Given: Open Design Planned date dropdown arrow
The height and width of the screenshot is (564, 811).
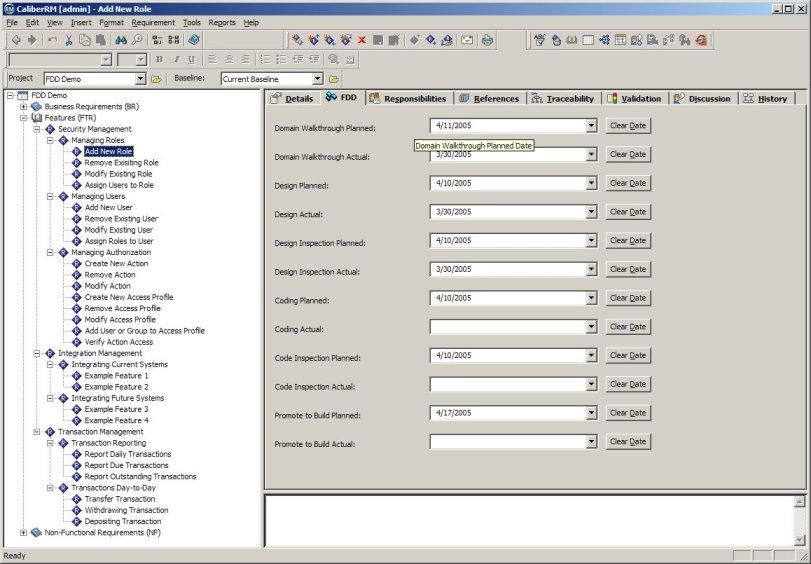Looking at the screenshot, I should tap(591, 183).
